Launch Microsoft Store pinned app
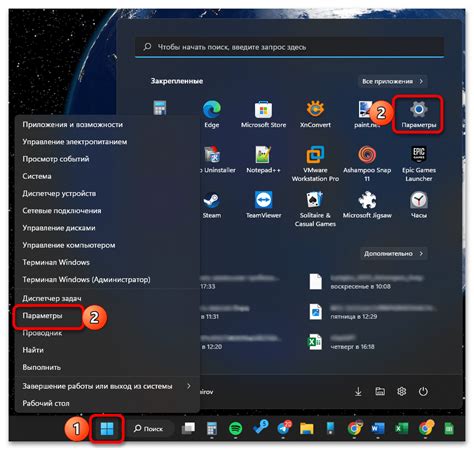The image size is (474, 450). (x=263, y=114)
